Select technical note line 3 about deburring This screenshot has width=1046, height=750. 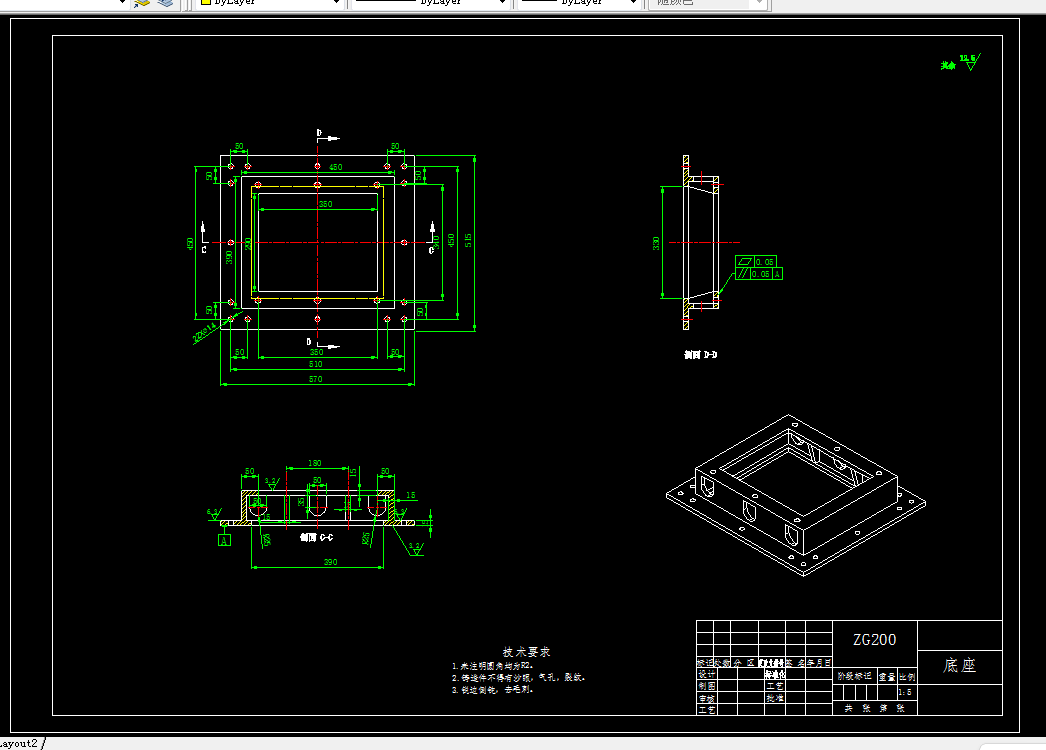pyautogui.click(x=492, y=690)
